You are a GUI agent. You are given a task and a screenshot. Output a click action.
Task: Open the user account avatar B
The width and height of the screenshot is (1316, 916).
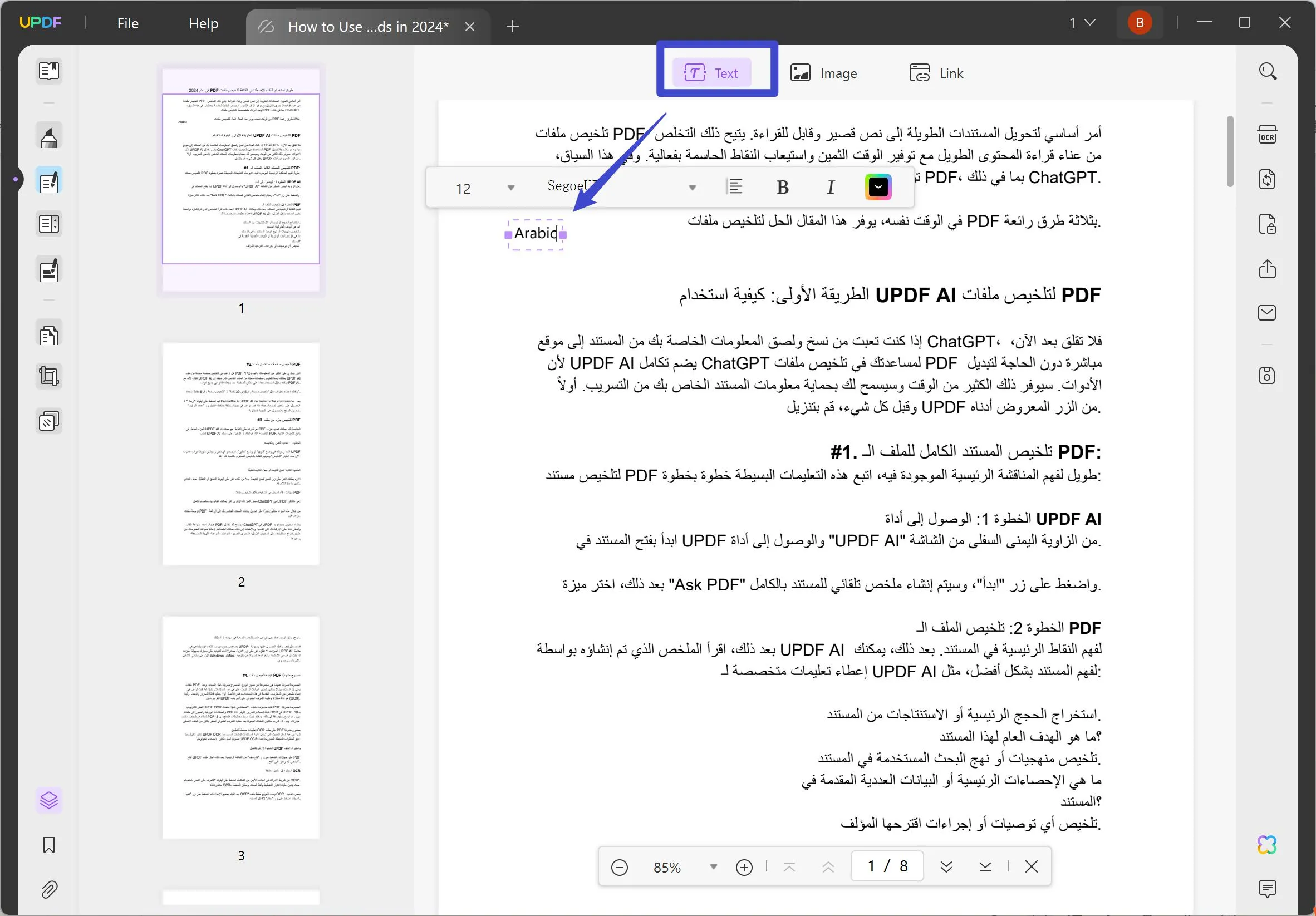1140,23
